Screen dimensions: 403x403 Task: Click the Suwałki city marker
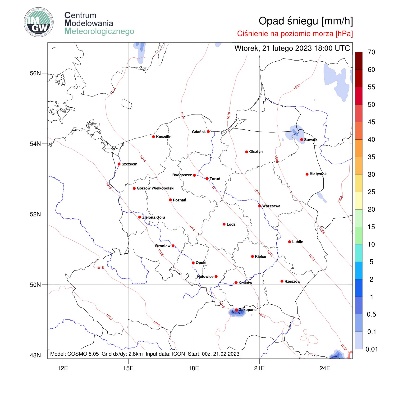[x=301, y=140]
